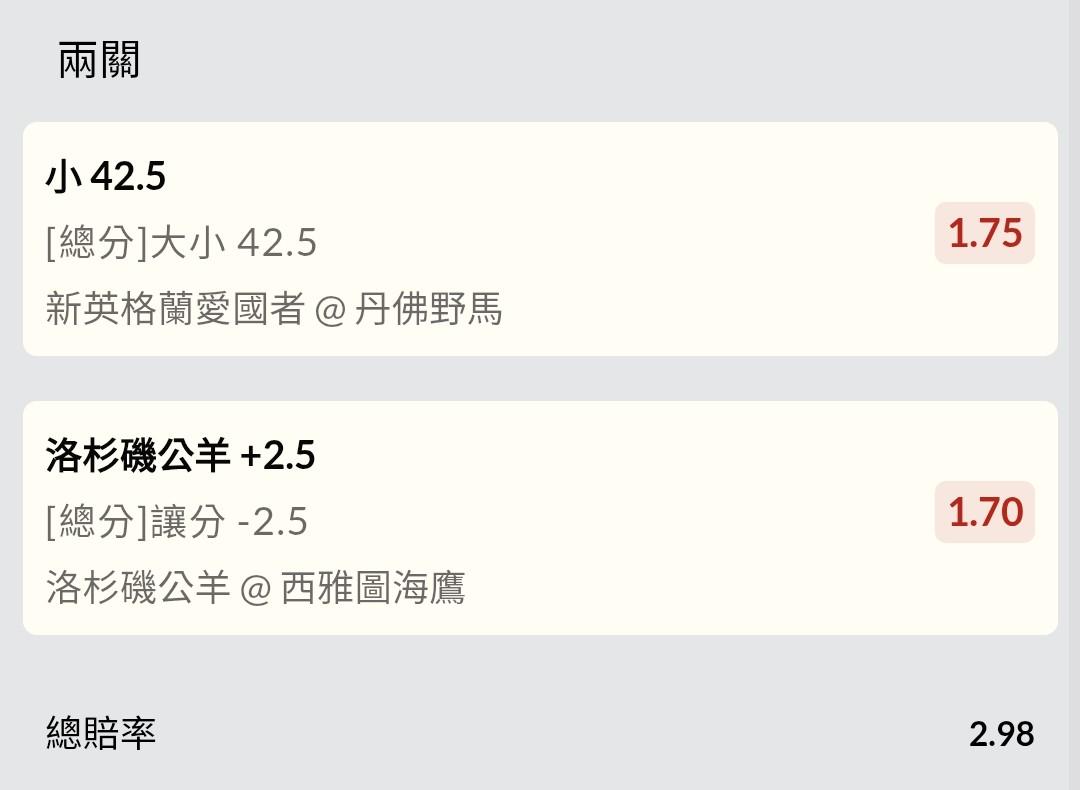
Task: Select the 洛杉磯公羊 +2.5 bet title
Action: pyautogui.click(x=180, y=456)
